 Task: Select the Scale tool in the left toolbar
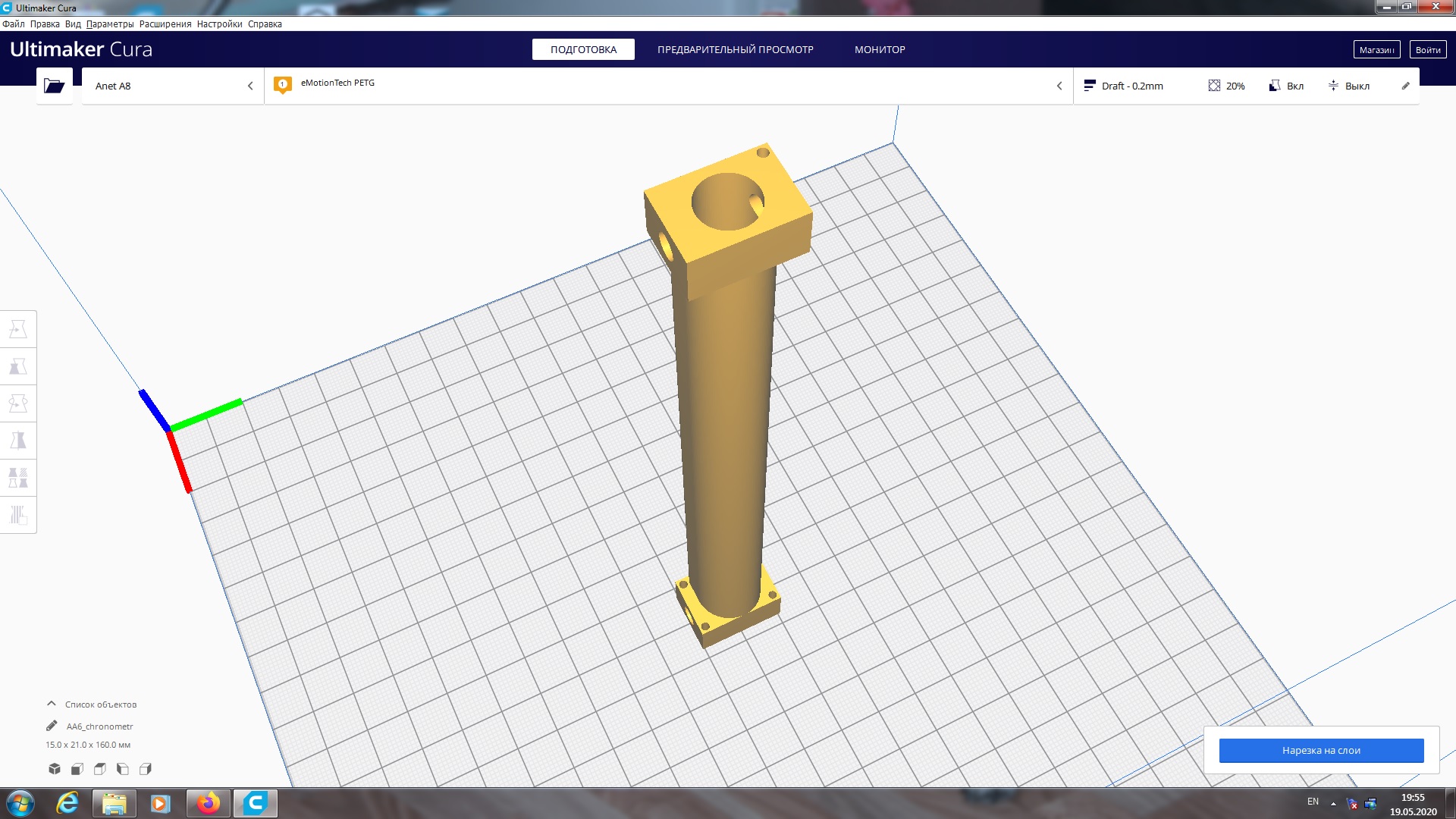pos(18,366)
